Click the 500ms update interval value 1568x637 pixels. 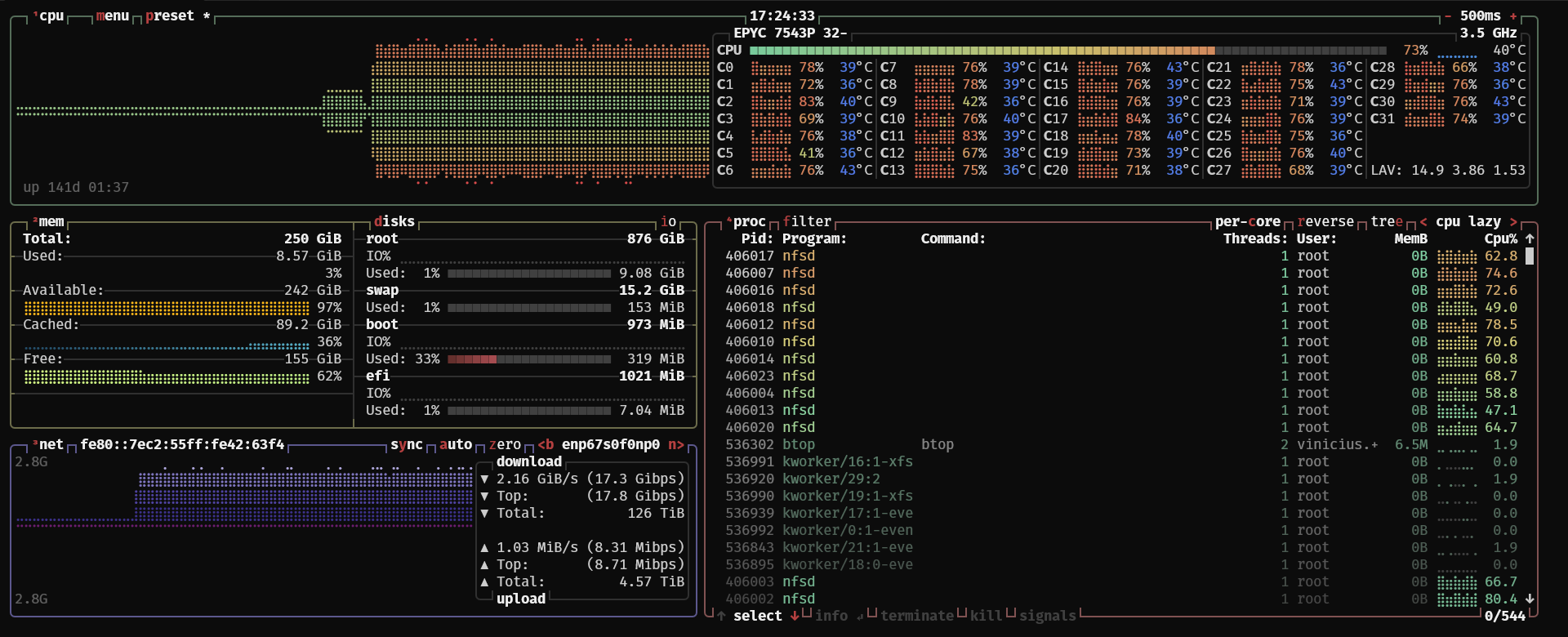(x=1481, y=16)
